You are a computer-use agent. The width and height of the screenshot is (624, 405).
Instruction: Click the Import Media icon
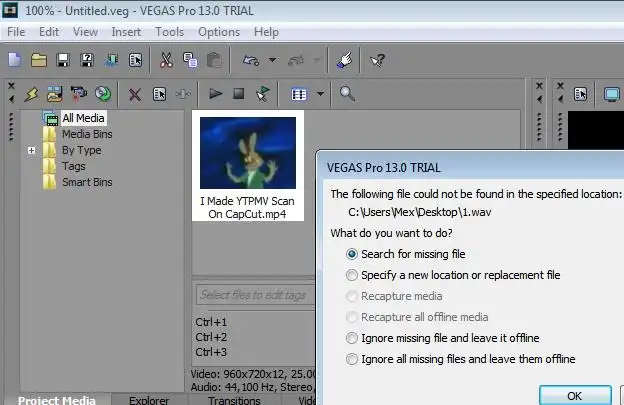tap(55, 94)
